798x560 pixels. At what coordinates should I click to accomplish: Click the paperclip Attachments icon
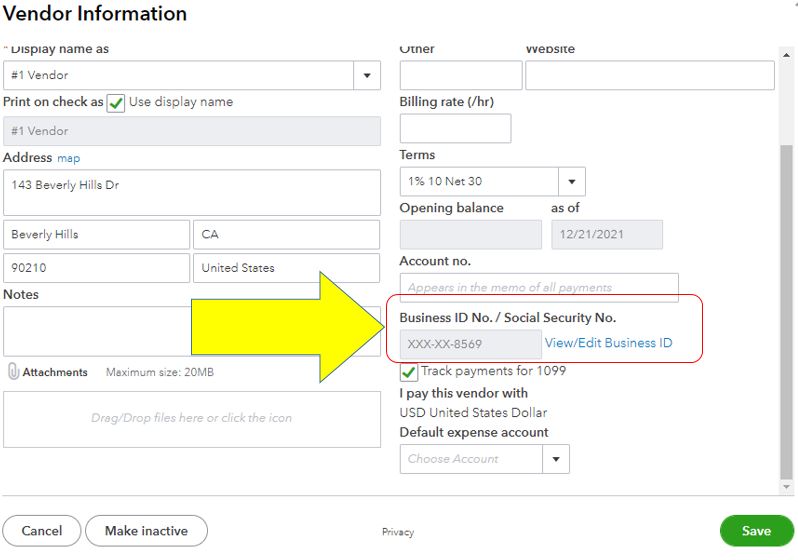click(13, 372)
